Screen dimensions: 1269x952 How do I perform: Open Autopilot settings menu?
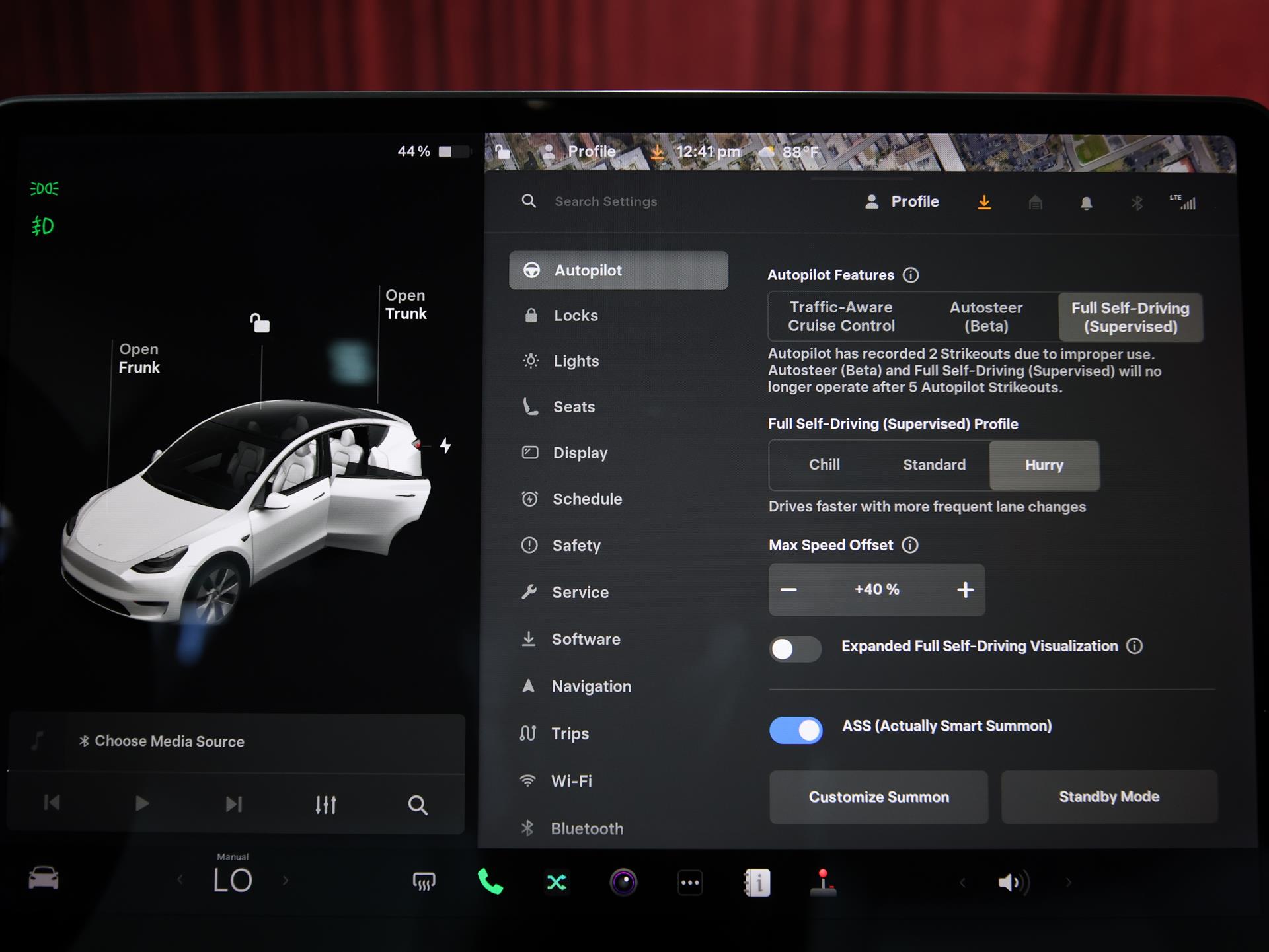coord(619,270)
